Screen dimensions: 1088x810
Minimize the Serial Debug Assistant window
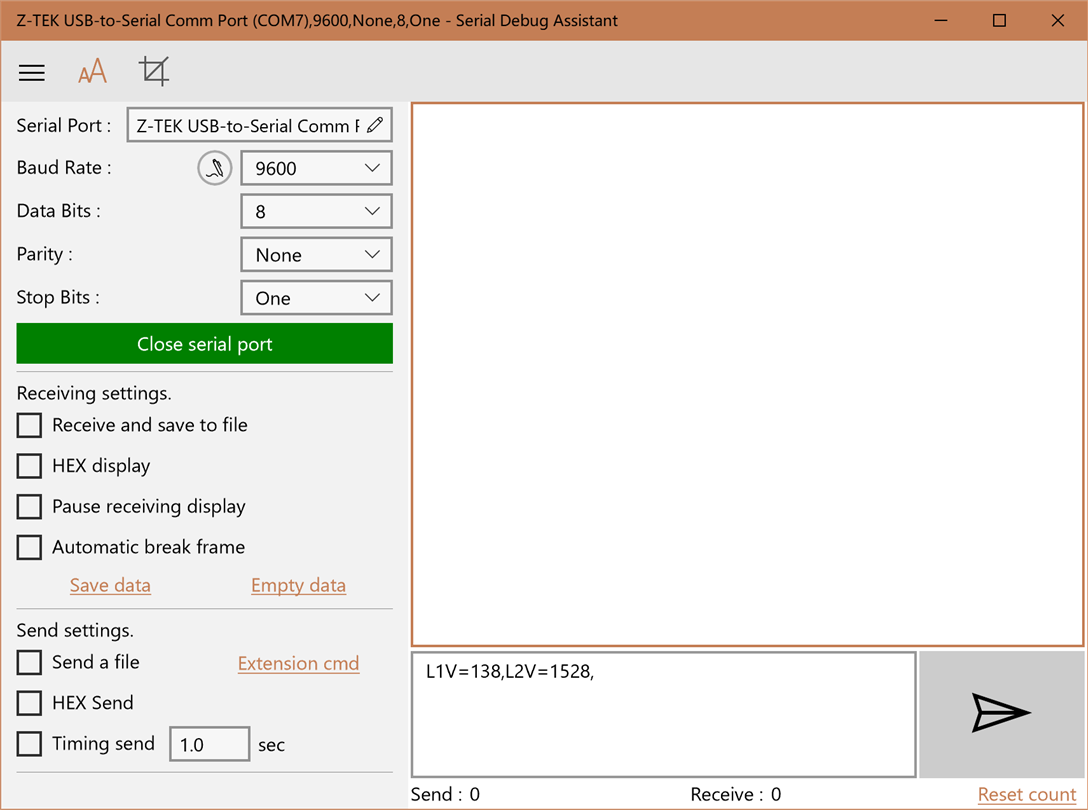tap(941, 20)
